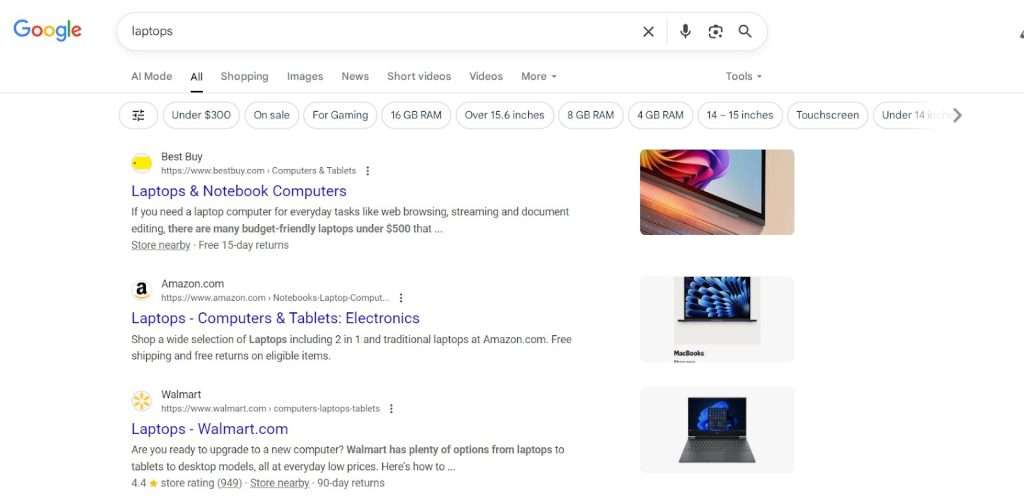Apply the 4 GB RAM filter chip
1024x503 pixels.
[660, 116]
